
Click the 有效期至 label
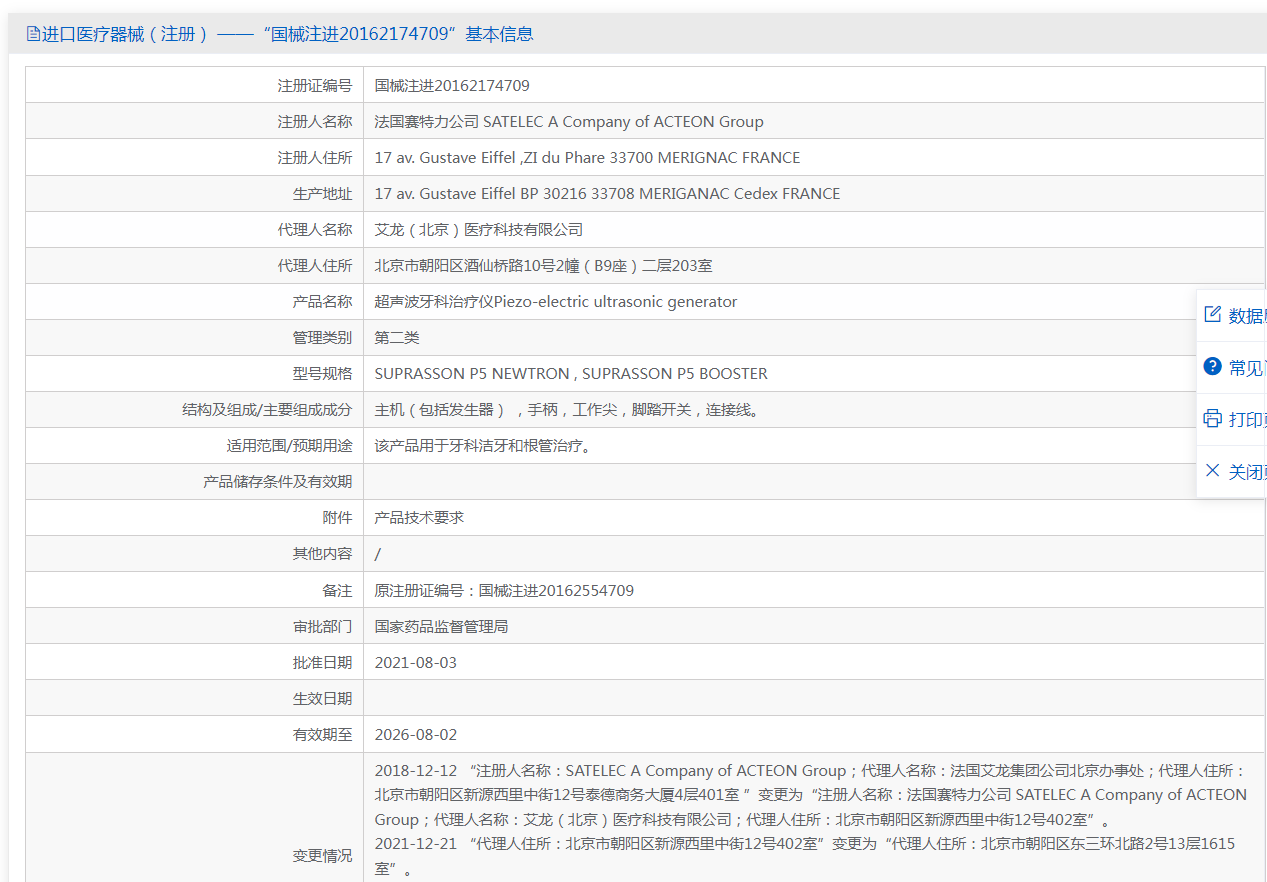pos(323,735)
